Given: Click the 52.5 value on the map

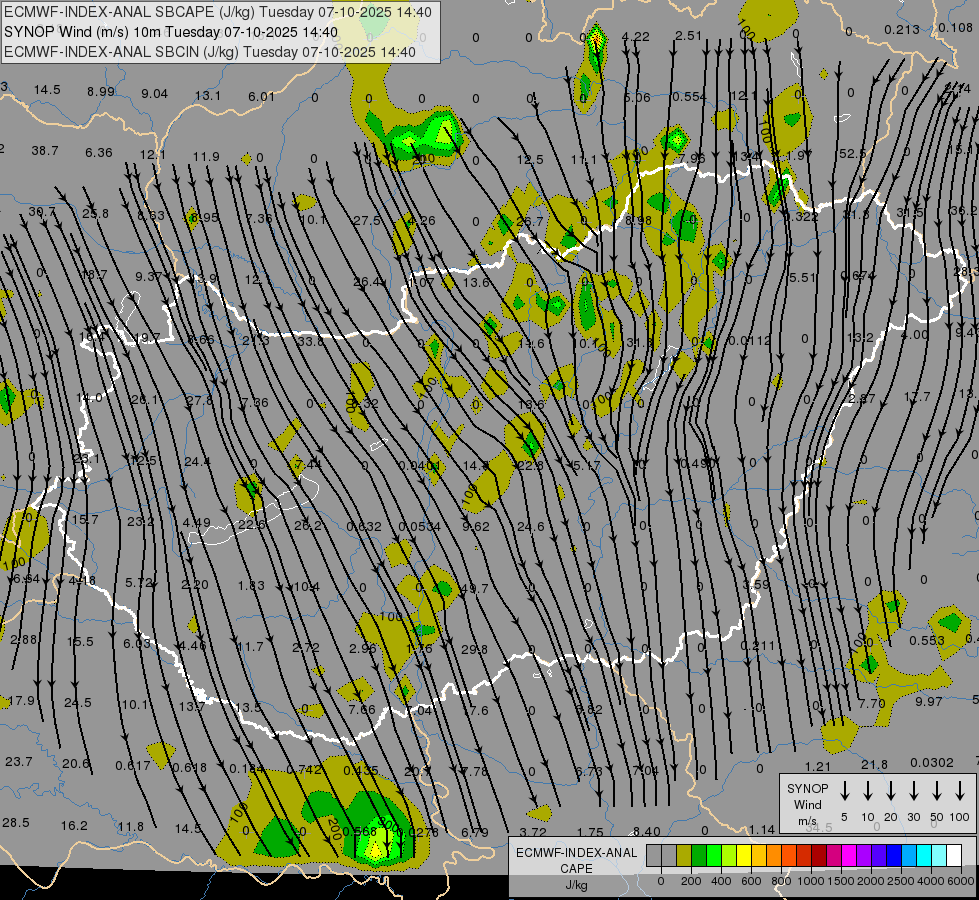Looking at the screenshot, I should point(853,153).
